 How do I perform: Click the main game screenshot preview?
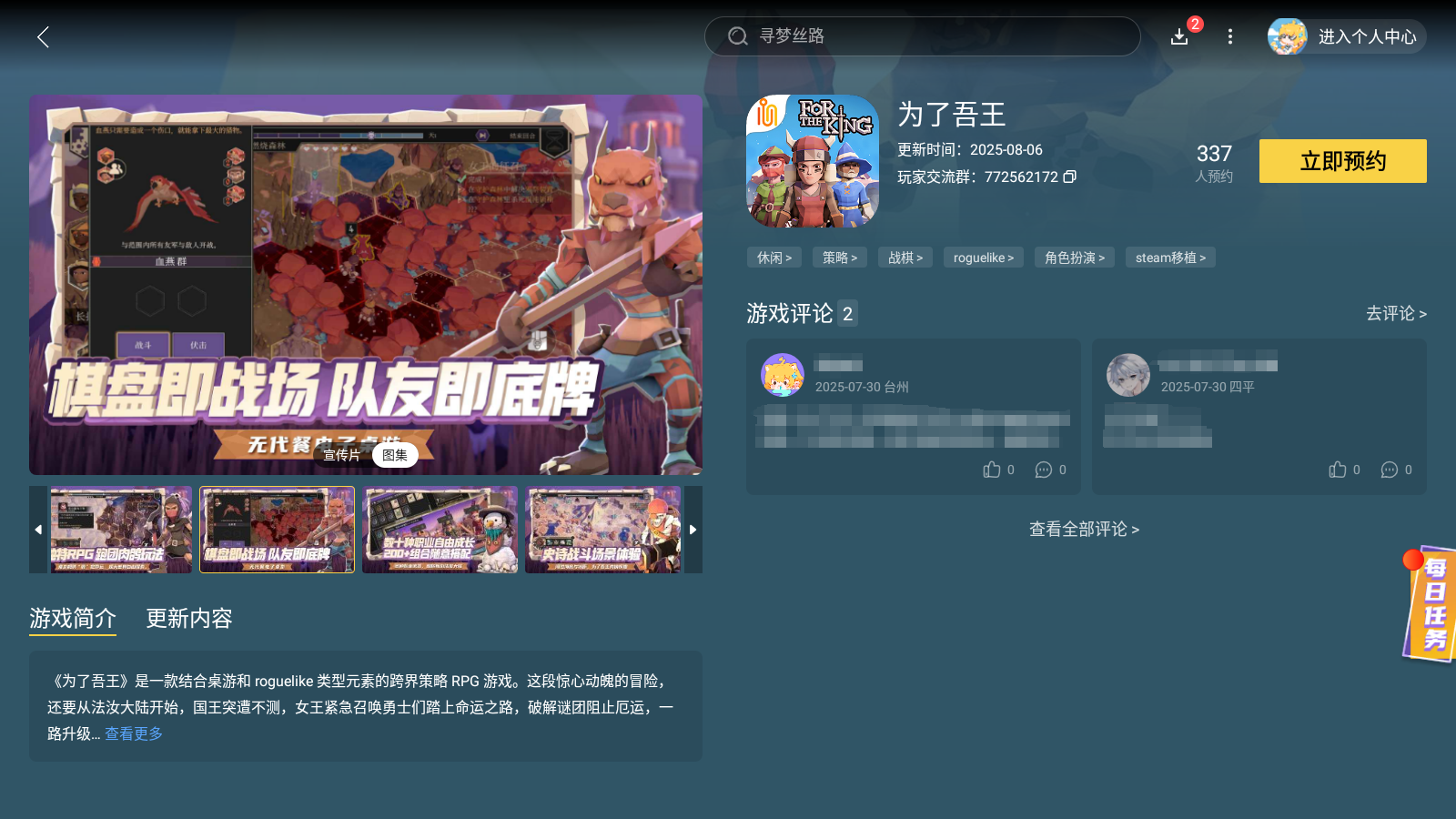pos(366,285)
